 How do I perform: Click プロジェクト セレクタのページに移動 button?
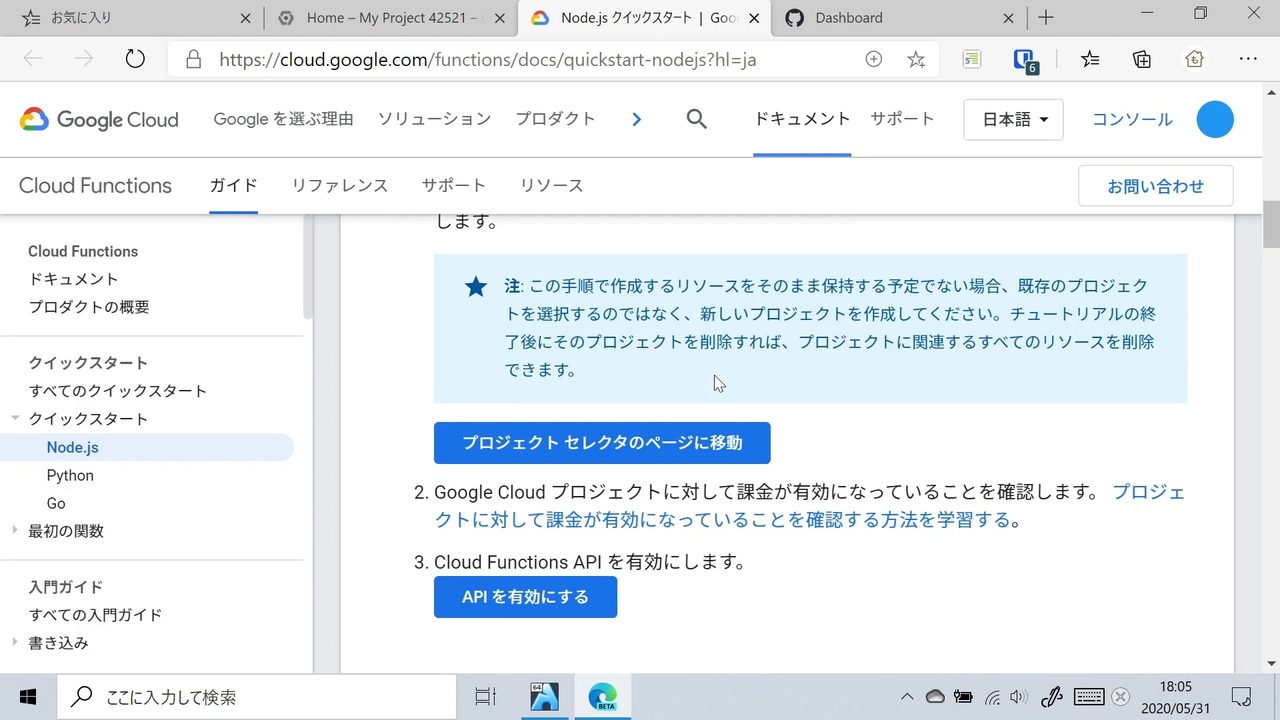(x=602, y=443)
